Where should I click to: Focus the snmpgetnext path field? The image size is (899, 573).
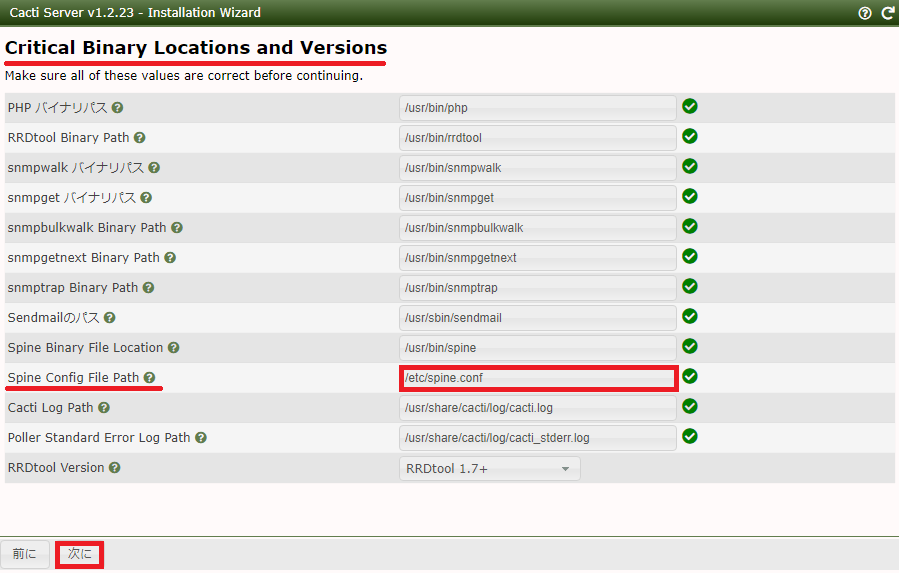point(538,258)
